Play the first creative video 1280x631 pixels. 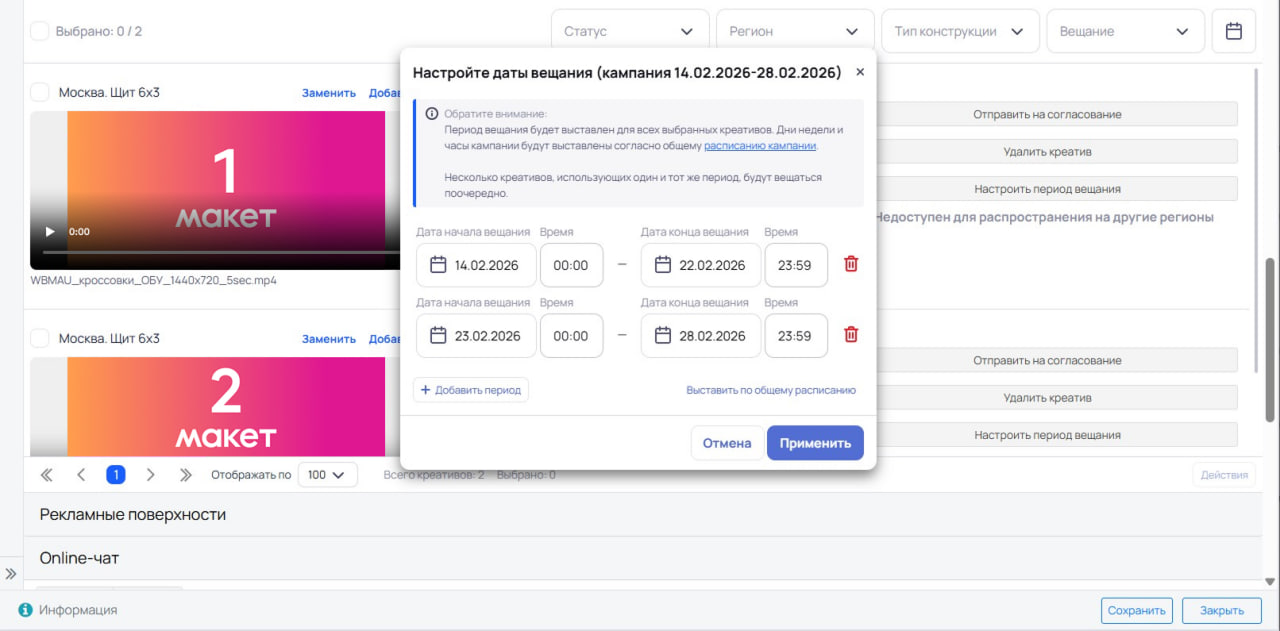pyautogui.click(x=50, y=232)
